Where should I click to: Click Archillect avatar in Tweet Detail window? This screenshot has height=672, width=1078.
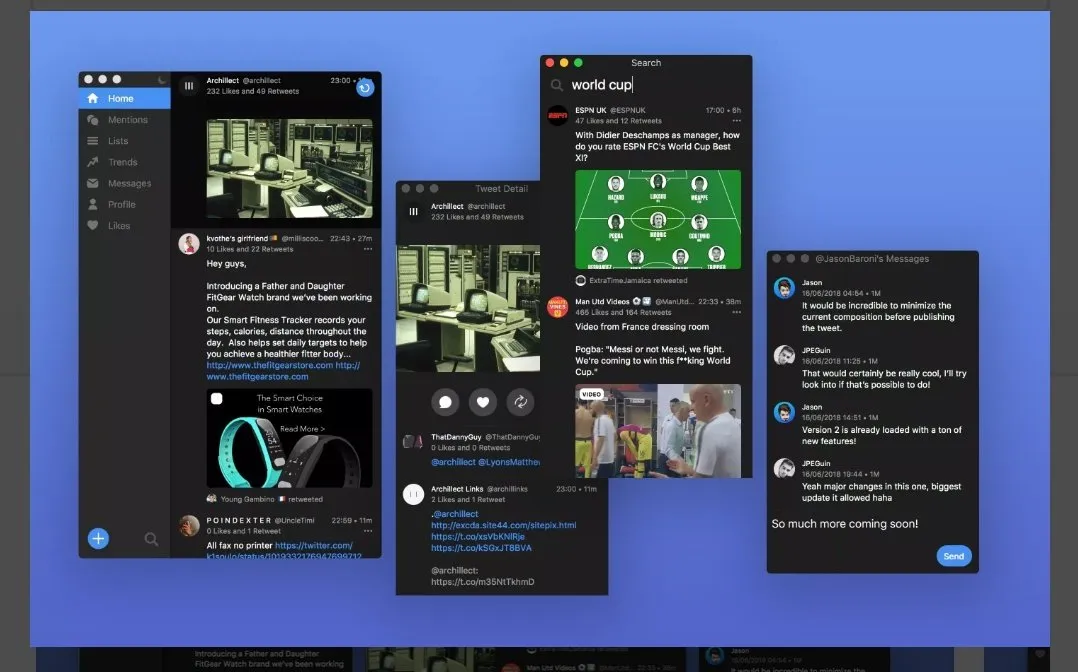click(x=413, y=212)
